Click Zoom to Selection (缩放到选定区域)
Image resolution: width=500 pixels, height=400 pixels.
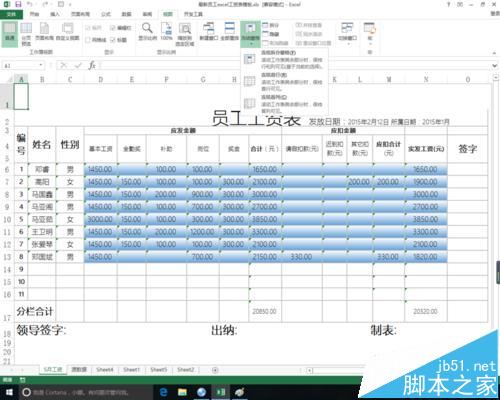pos(185,34)
